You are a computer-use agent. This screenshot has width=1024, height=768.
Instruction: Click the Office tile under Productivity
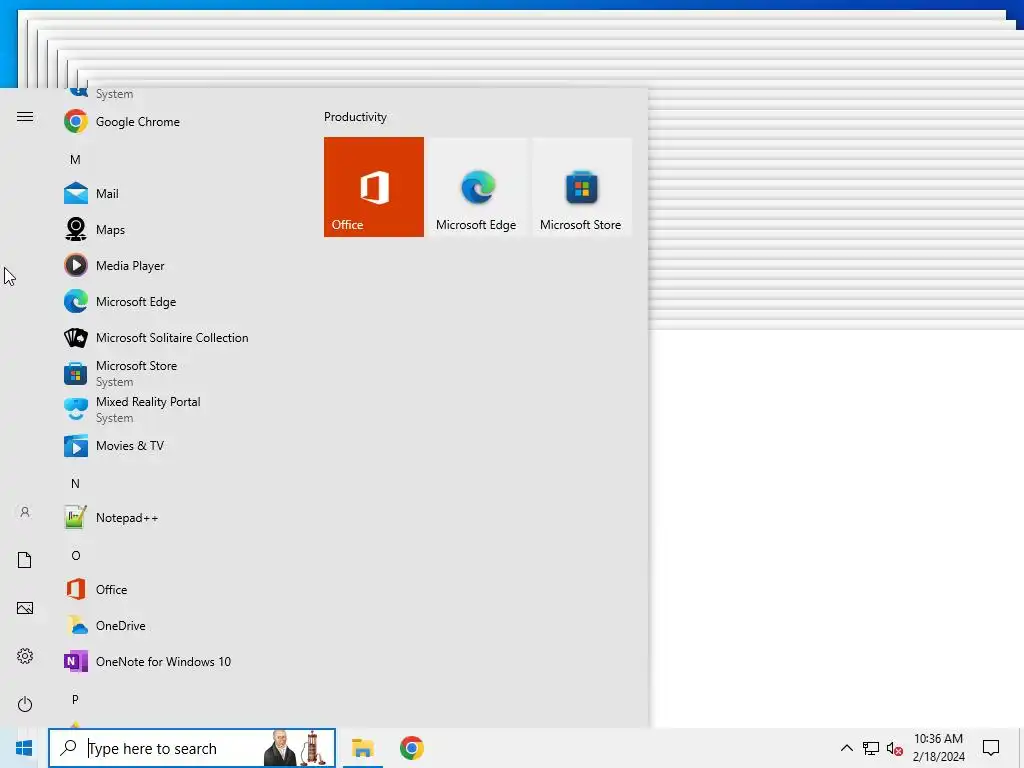374,187
